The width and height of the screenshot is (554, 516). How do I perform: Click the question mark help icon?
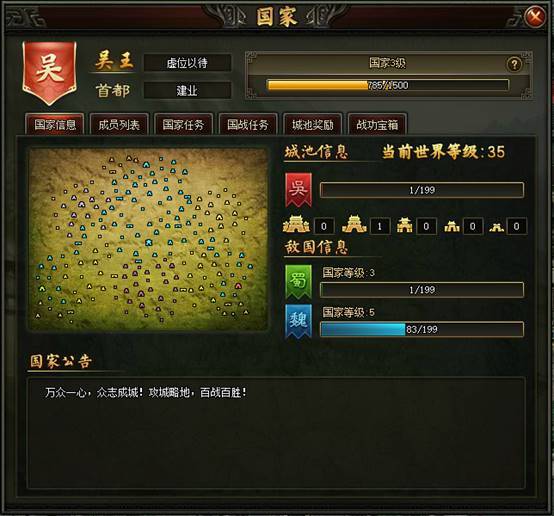pos(514,65)
